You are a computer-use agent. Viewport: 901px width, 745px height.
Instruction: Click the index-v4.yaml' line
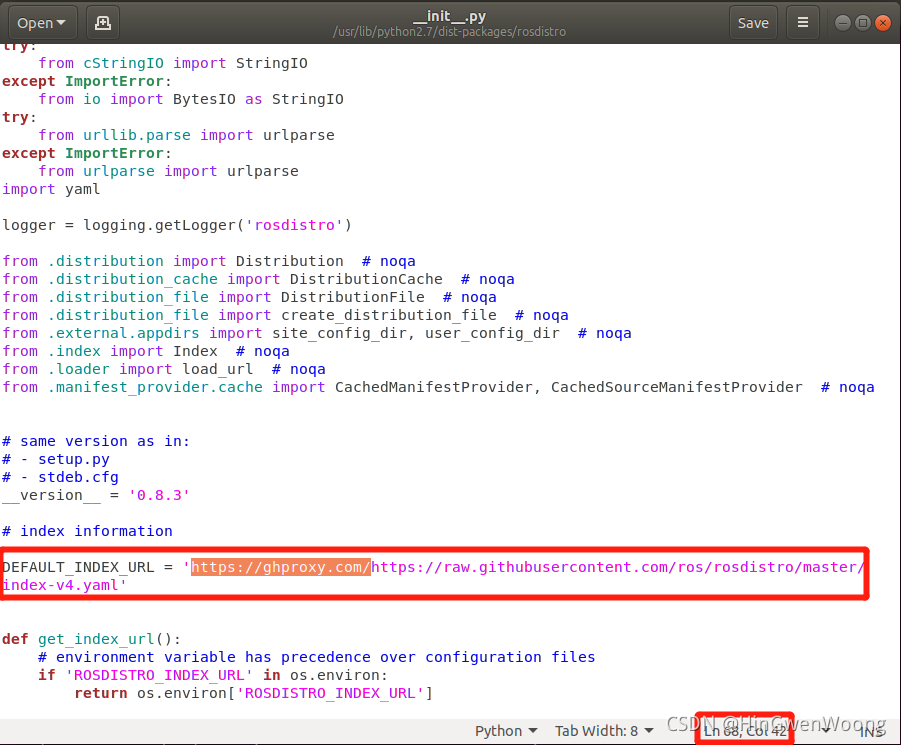click(64, 585)
